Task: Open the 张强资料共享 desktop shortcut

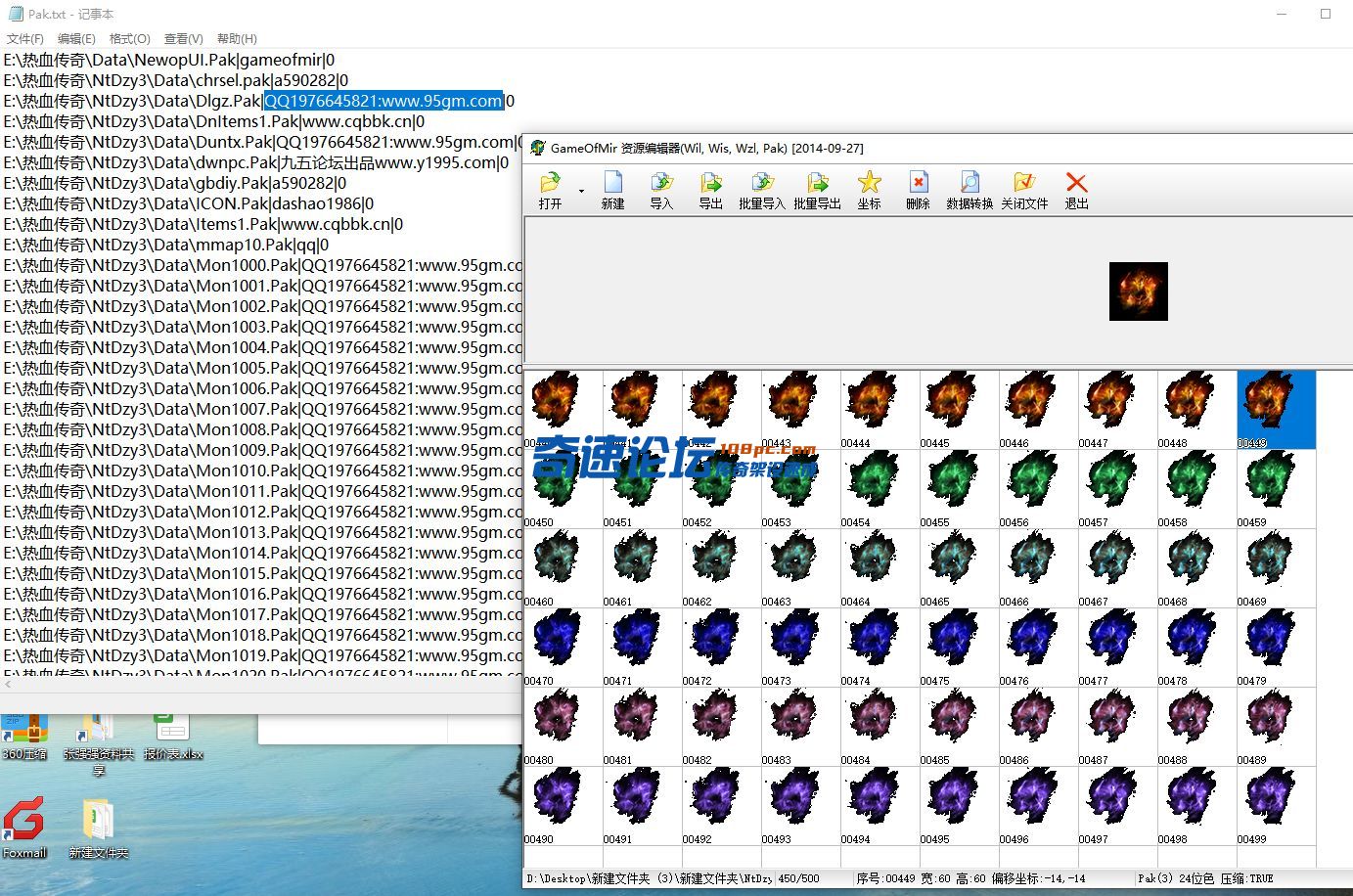Action: pos(99,745)
